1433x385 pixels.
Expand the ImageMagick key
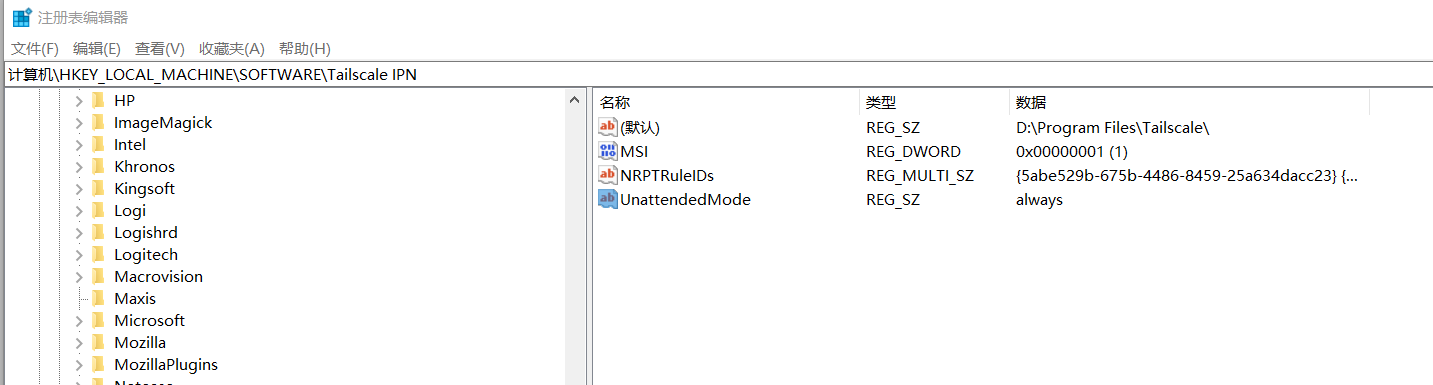pyautogui.click(x=79, y=123)
